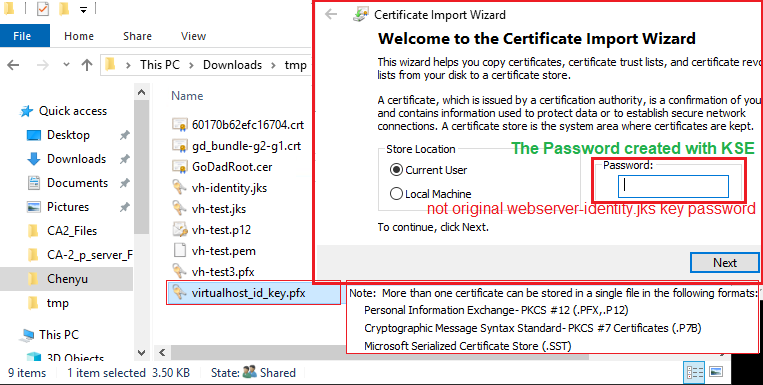
Task: Open Downloads in Quick access
Action: tap(76, 159)
